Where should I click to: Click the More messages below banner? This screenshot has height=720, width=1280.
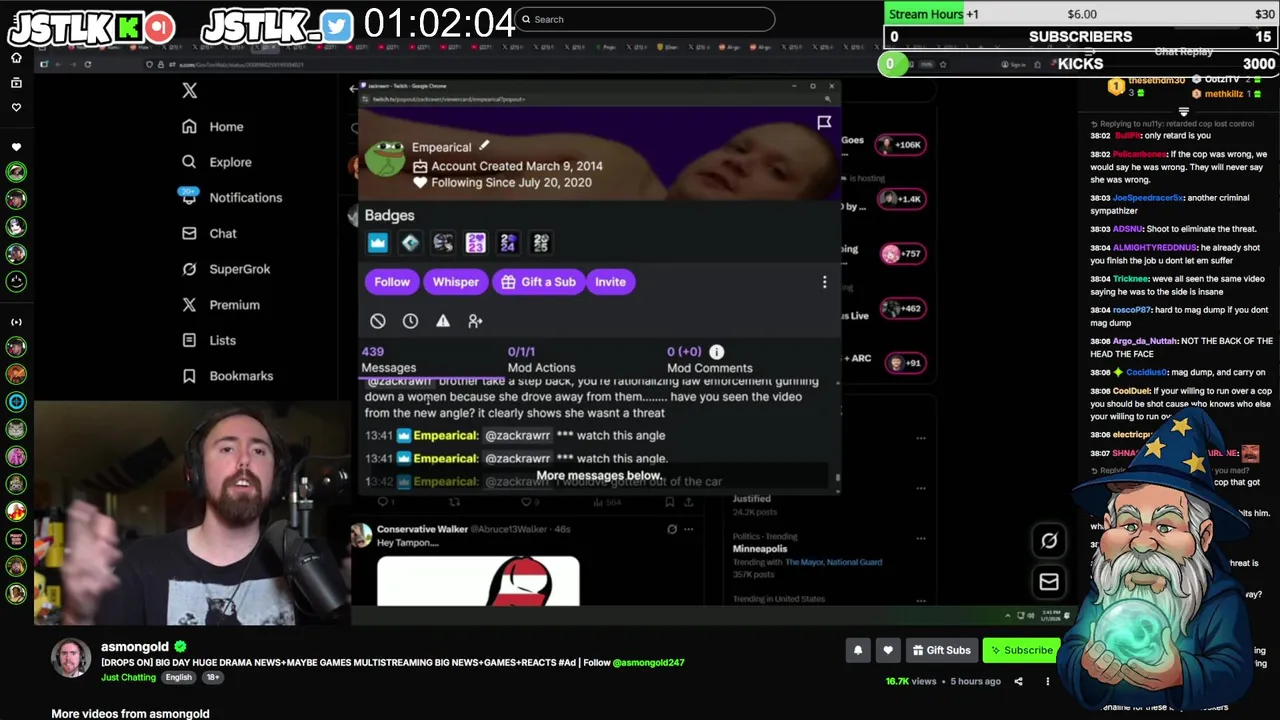[x=599, y=476]
